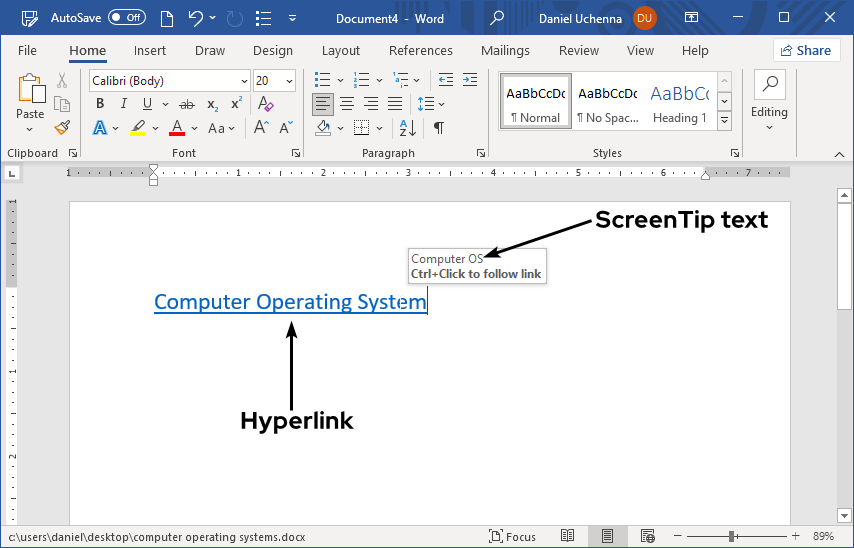The width and height of the screenshot is (854, 548).
Task: Apply red font color
Action: pyautogui.click(x=177, y=128)
